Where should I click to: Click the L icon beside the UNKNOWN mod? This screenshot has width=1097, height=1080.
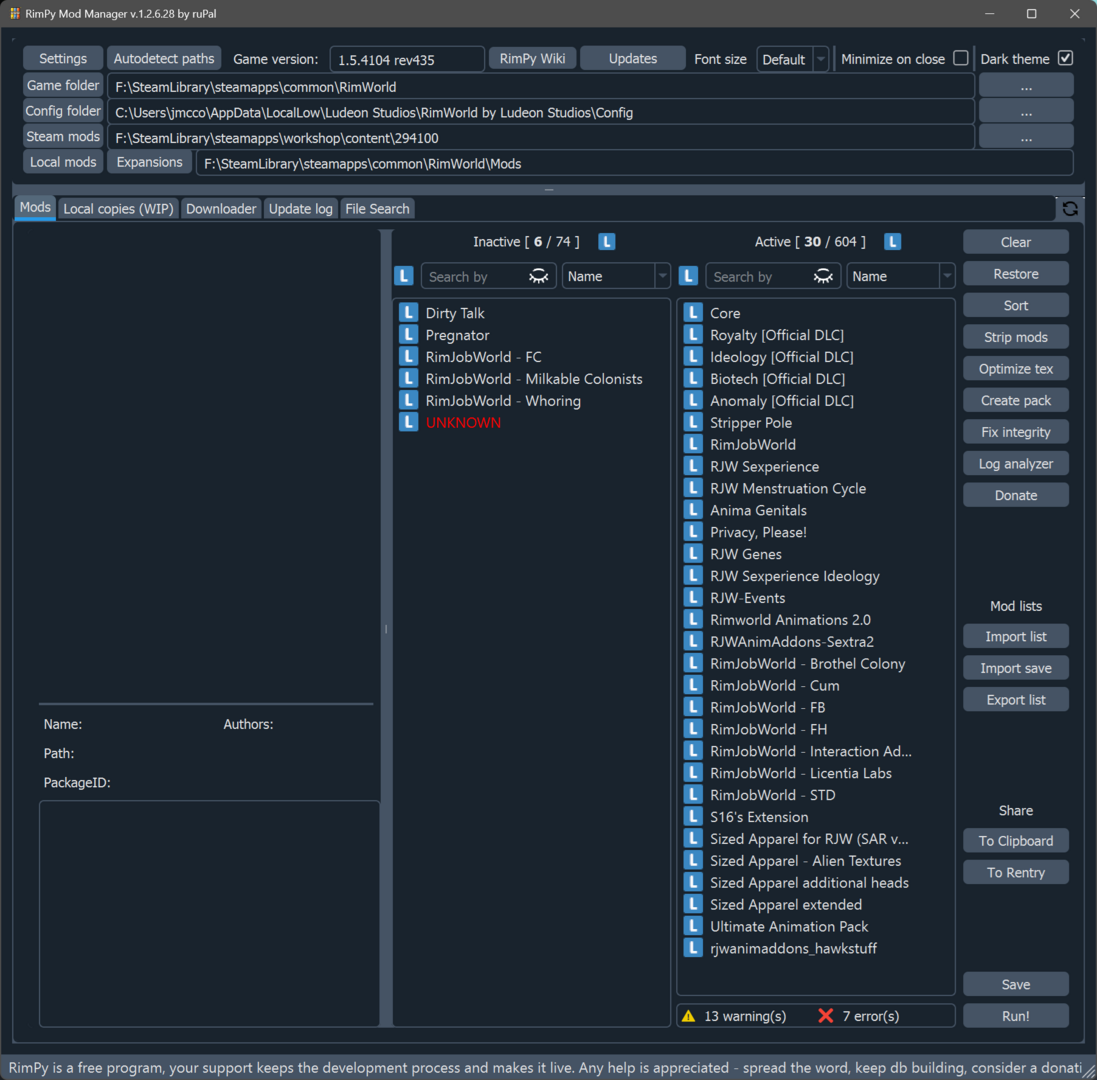(409, 422)
